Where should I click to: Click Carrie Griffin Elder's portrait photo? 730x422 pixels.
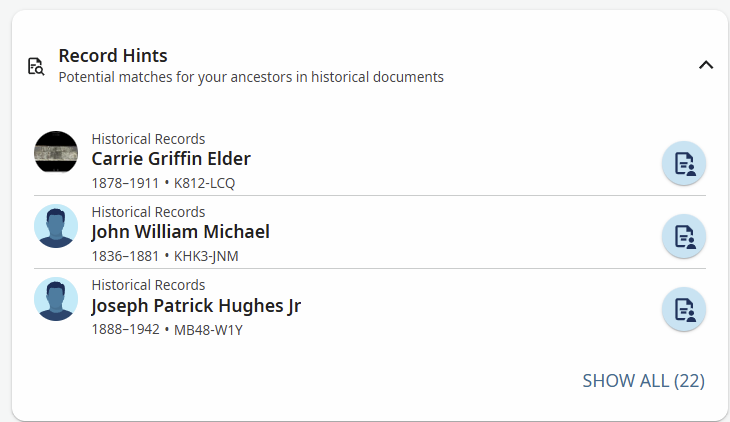[56, 152]
